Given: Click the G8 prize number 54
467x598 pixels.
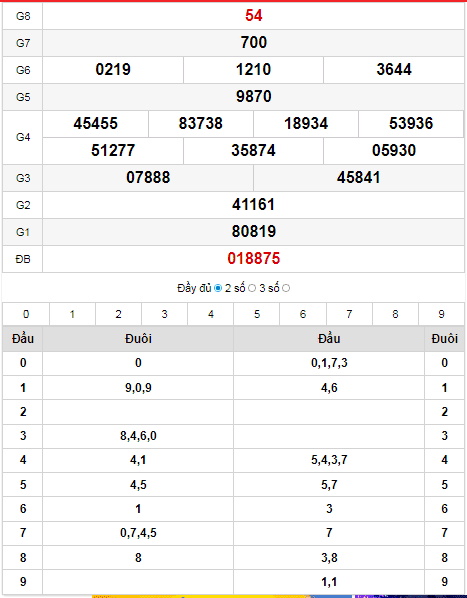Looking at the screenshot, I should (x=254, y=16).
